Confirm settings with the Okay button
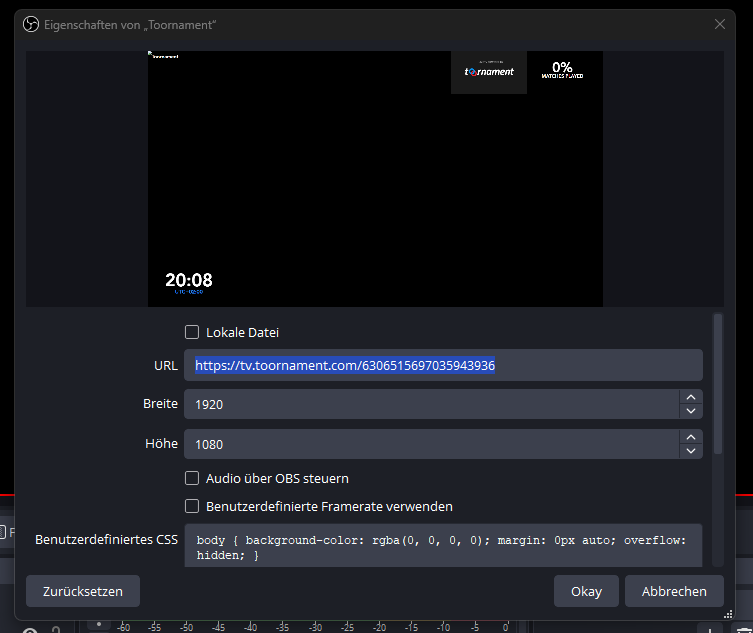 point(586,591)
